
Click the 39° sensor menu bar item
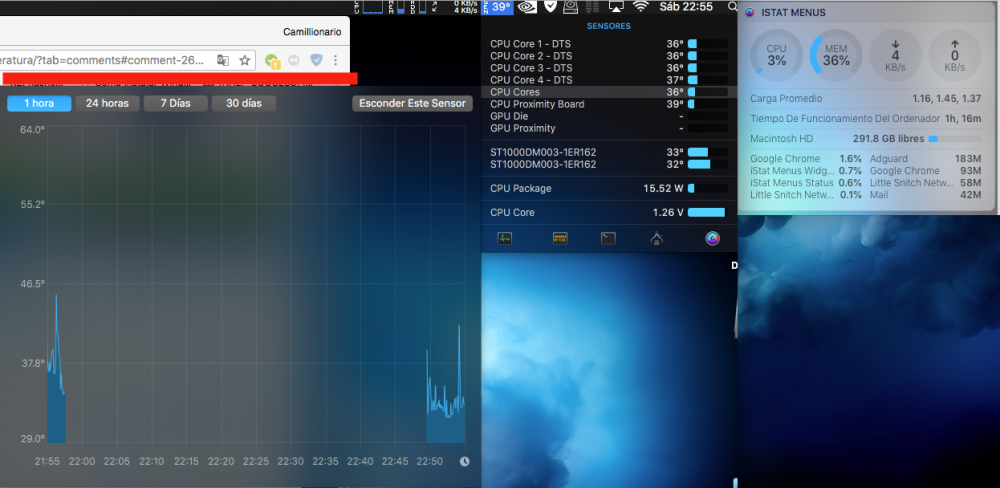[497, 7]
